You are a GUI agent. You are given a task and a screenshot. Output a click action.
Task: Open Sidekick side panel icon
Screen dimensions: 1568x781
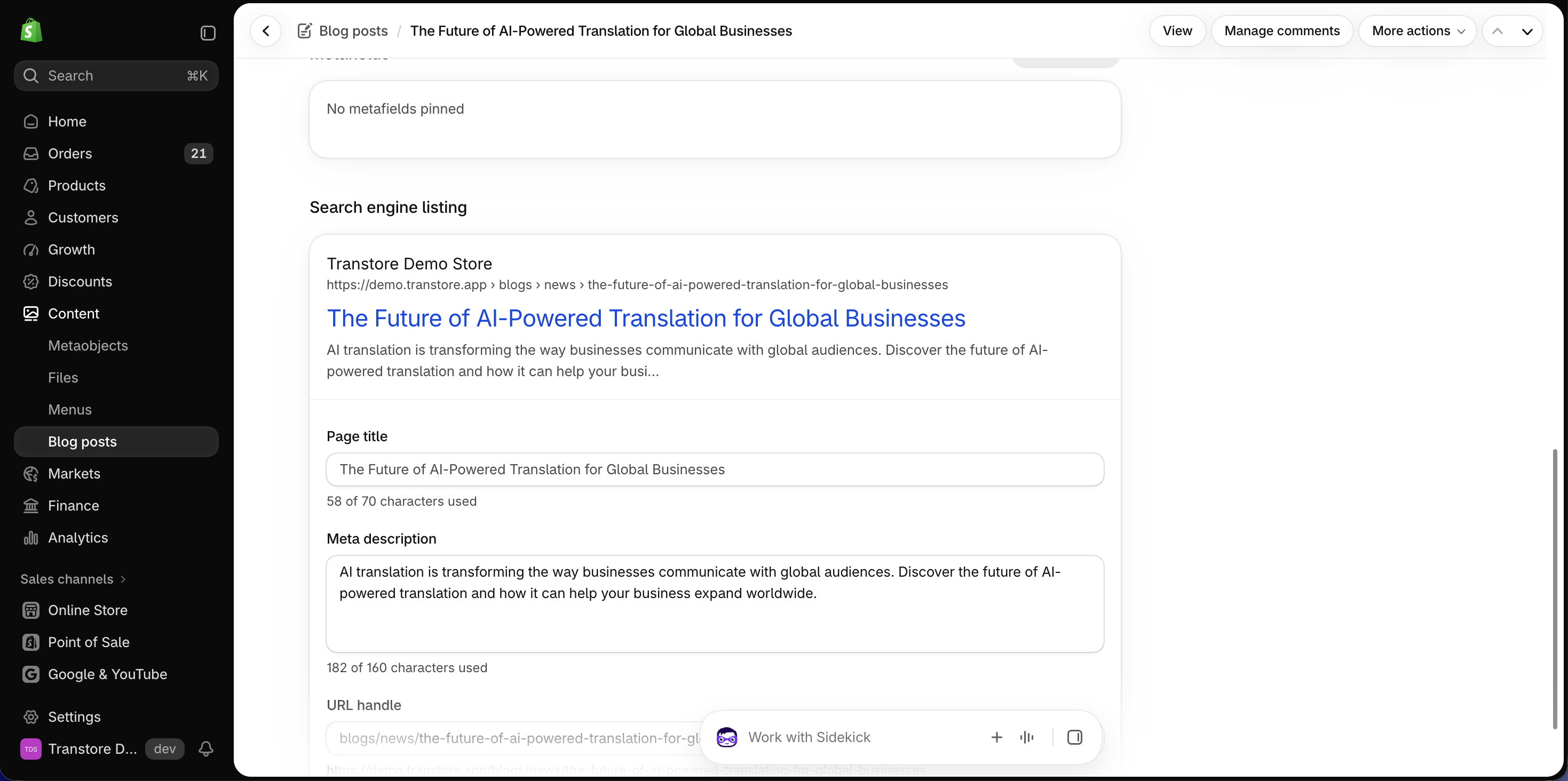pos(1074,737)
